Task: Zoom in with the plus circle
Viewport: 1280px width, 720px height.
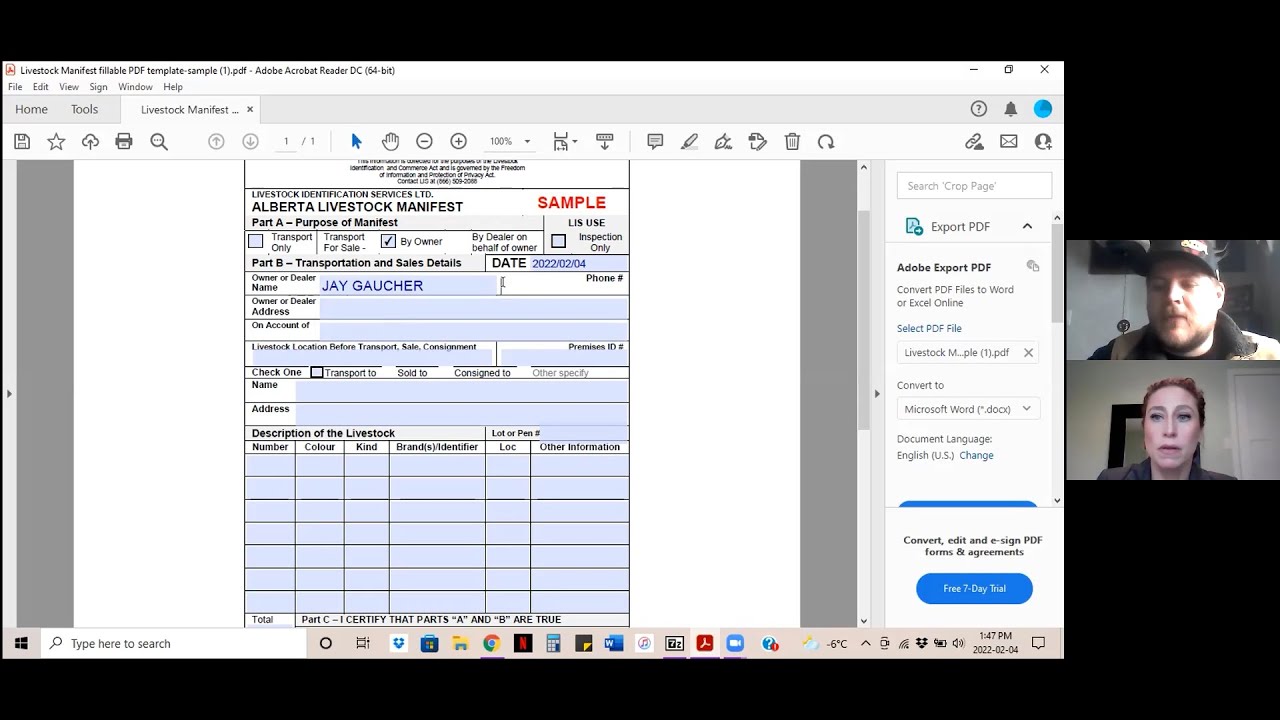Action: (x=458, y=142)
